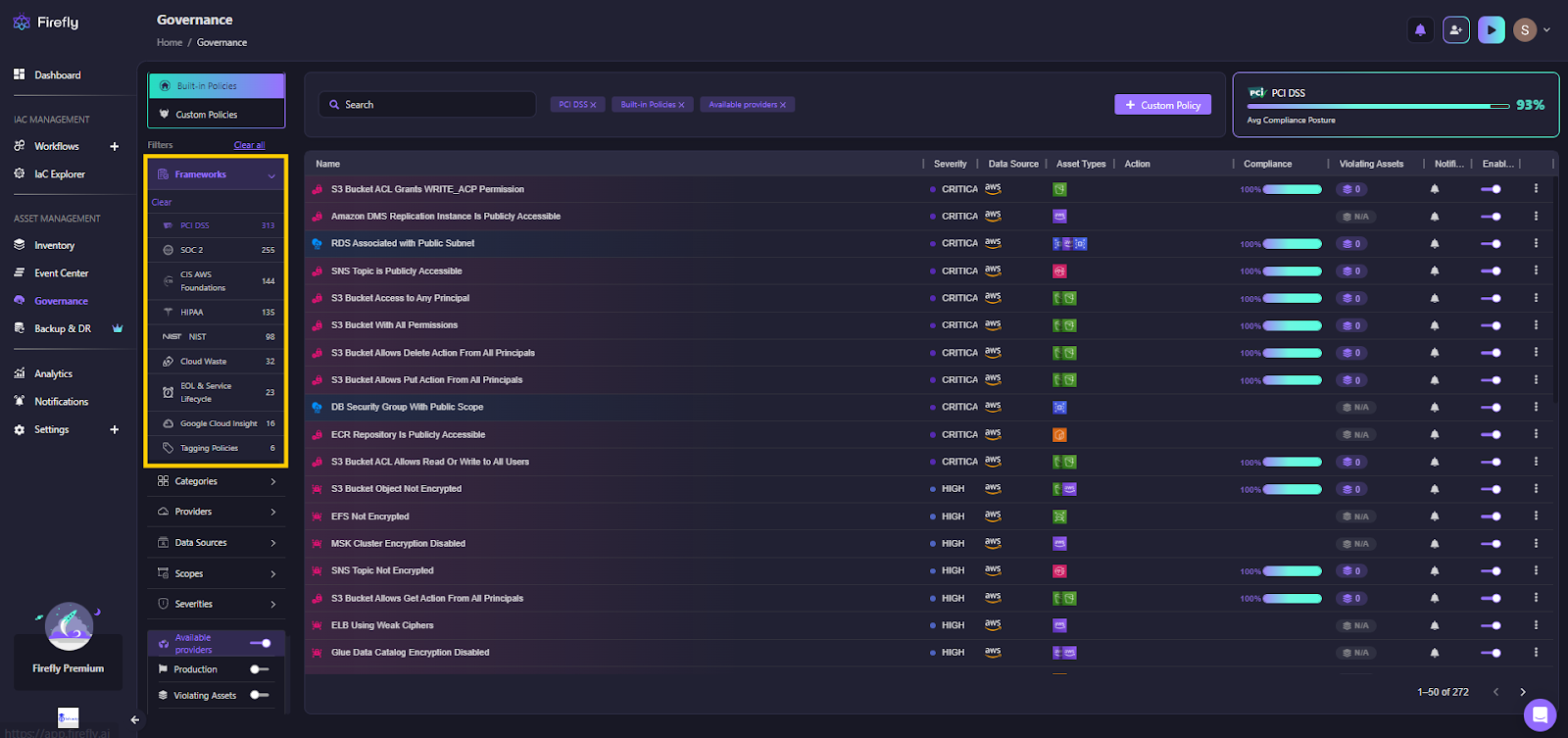
Task: Open Analytics from the sidebar
Action: tap(53, 373)
